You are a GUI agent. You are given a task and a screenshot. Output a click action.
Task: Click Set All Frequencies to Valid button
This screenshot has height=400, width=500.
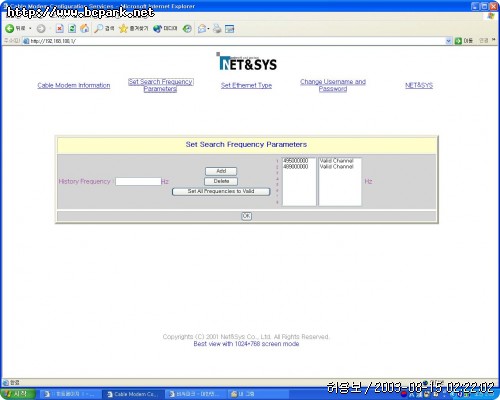[221, 192]
